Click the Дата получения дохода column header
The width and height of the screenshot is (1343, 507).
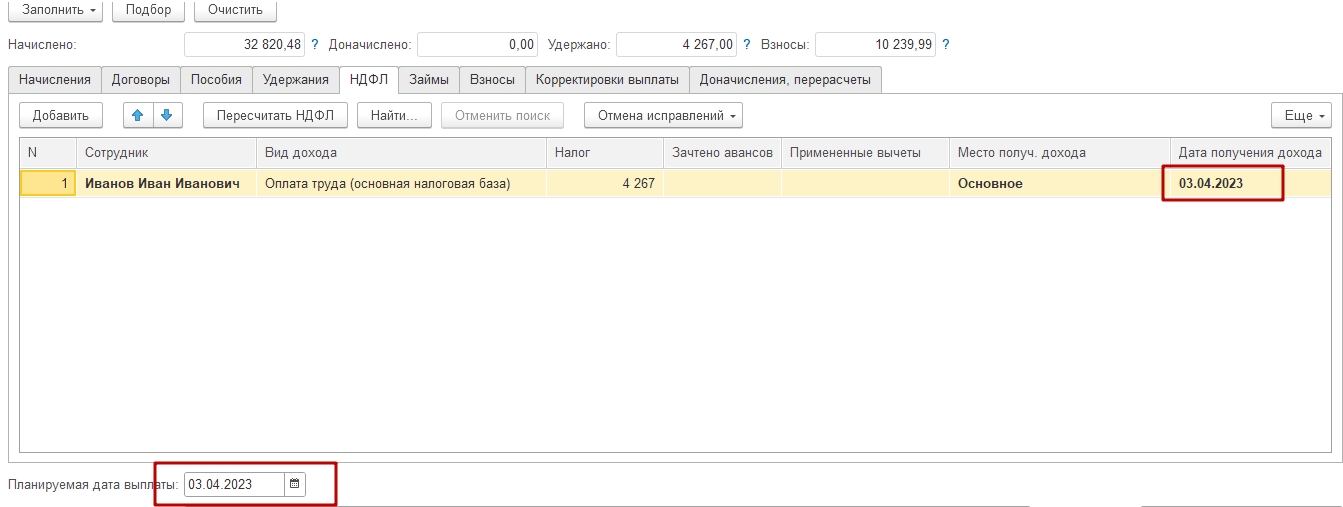point(1250,153)
